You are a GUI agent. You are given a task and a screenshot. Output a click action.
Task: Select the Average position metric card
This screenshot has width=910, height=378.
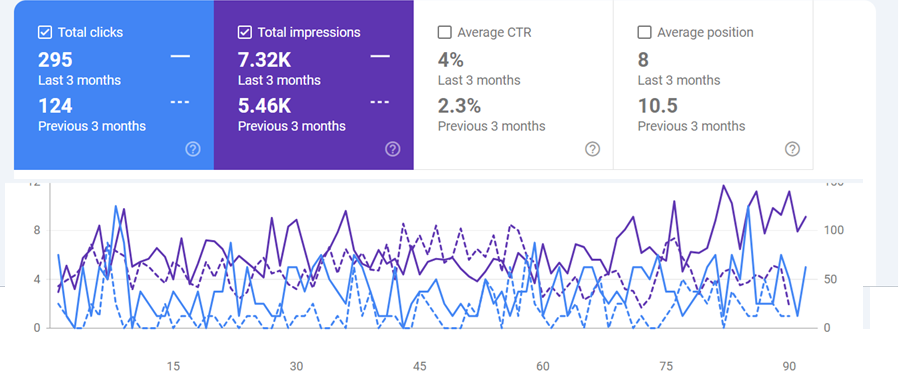(x=713, y=85)
